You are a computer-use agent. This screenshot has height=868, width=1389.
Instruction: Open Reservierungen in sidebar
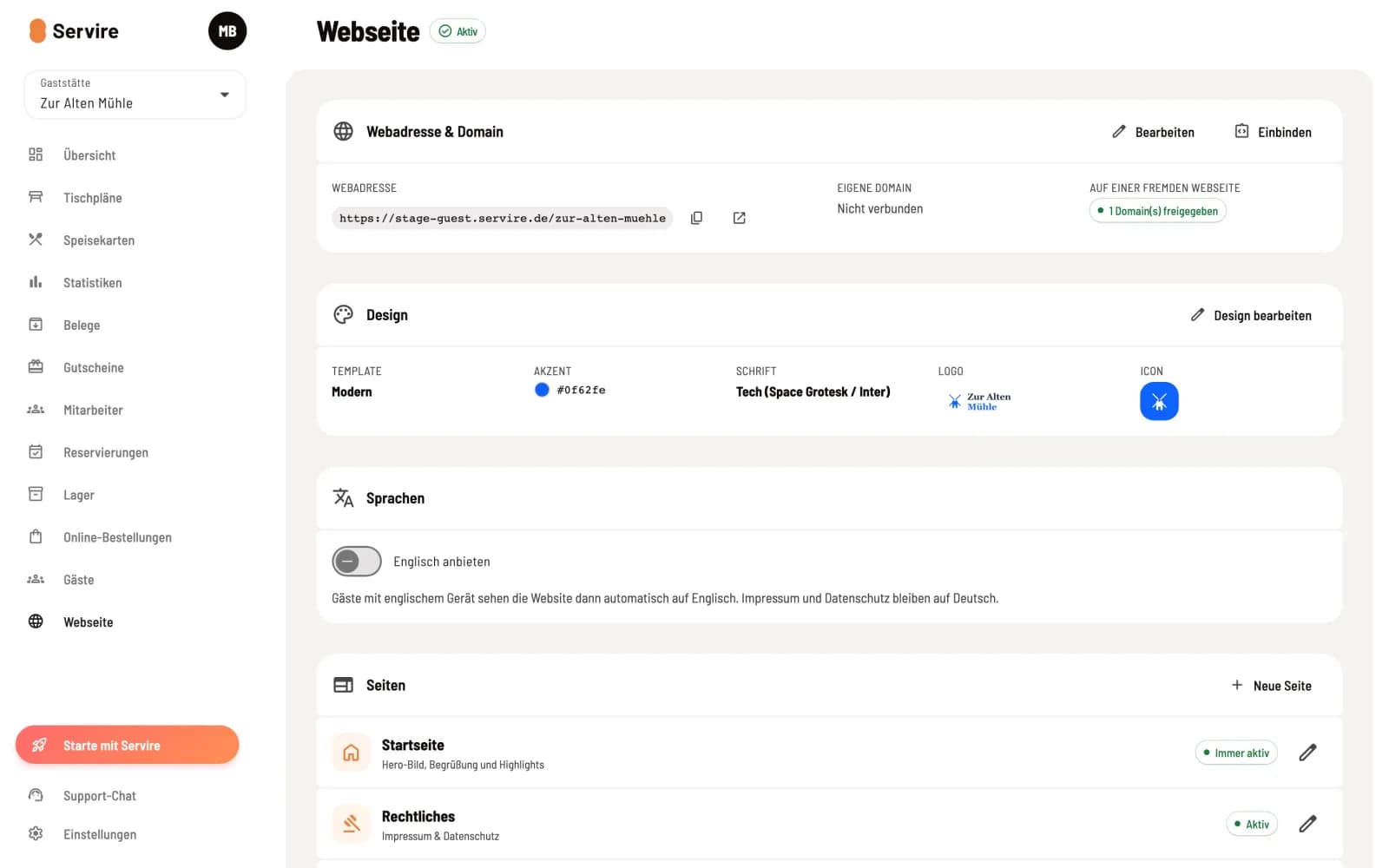click(105, 453)
